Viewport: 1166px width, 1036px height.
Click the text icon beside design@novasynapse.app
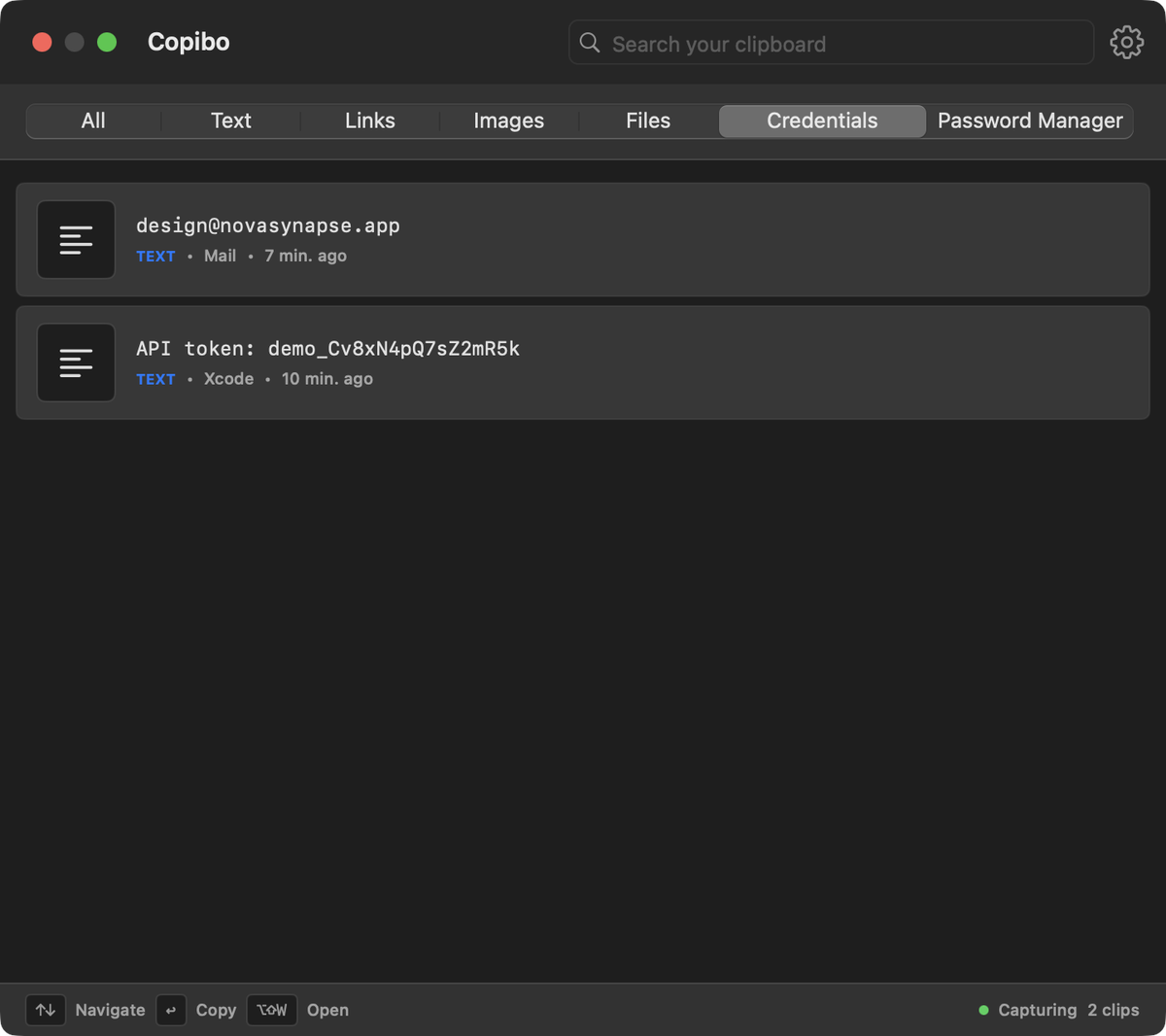click(76, 240)
